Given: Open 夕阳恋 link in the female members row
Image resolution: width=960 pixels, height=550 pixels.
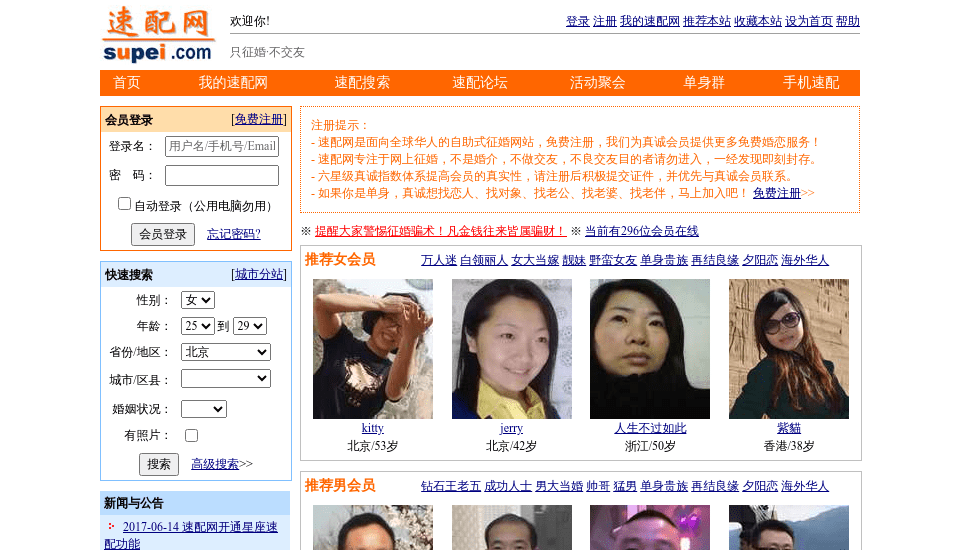Looking at the screenshot, I should [x=760, y=260].
